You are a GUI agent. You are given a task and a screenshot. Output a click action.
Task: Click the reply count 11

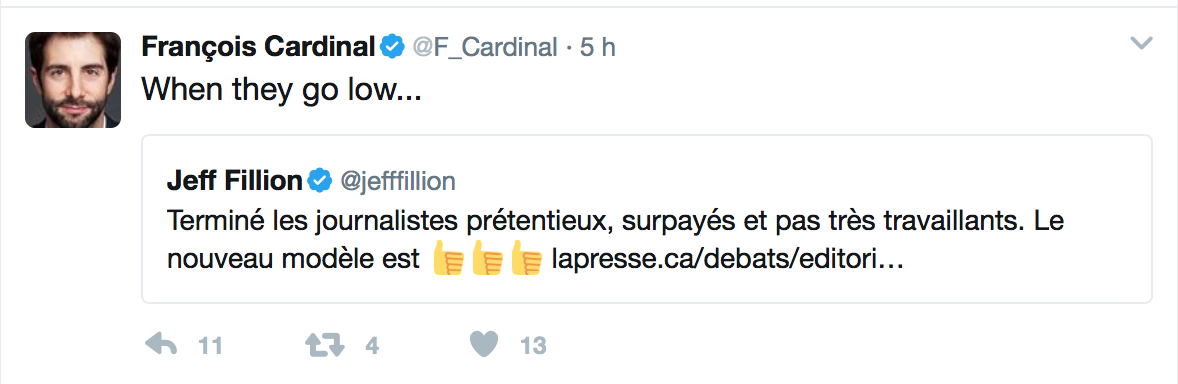(210, 346)
